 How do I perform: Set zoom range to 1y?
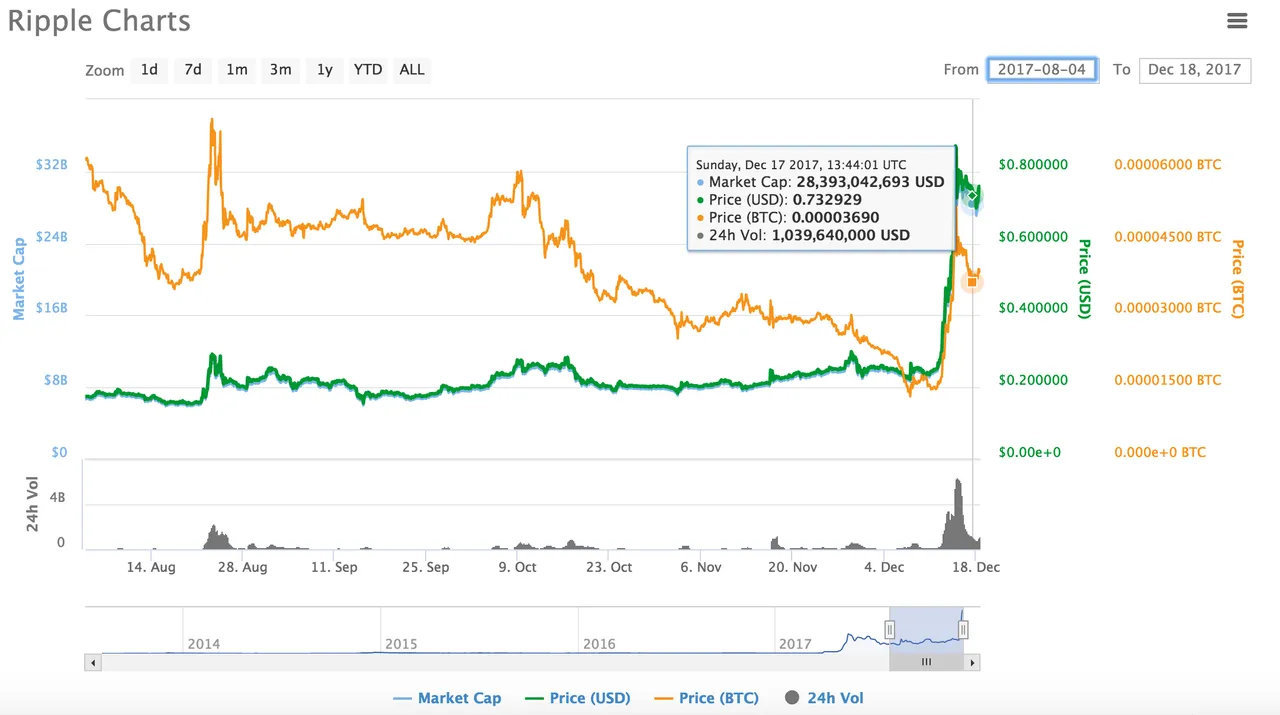click(x=324, y=70)
